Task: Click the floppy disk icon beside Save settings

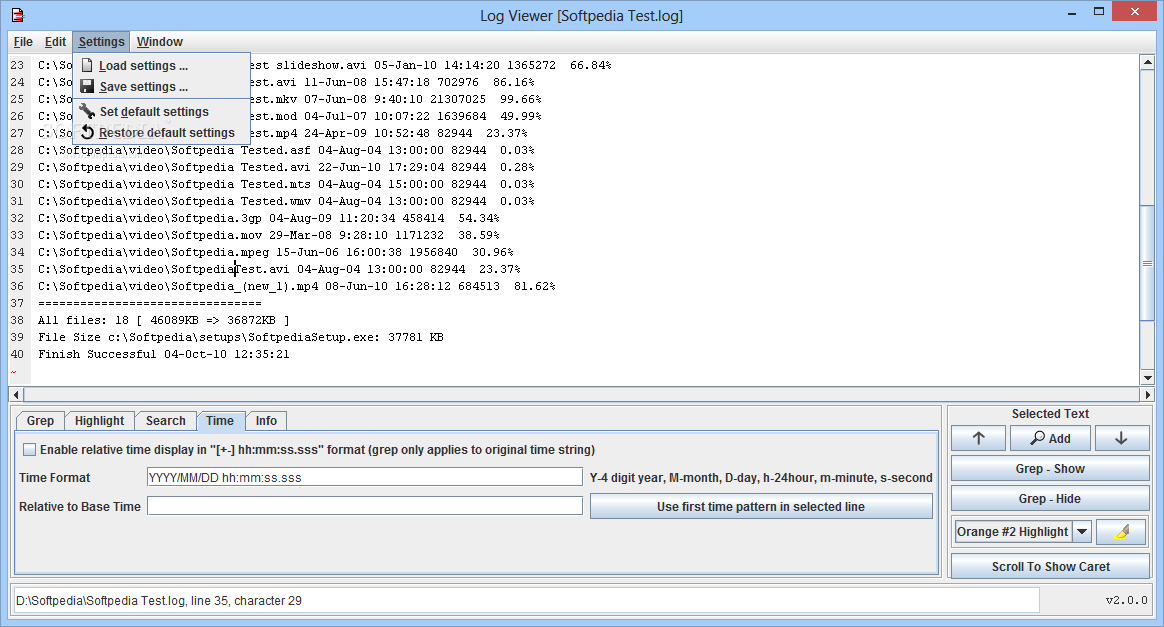Action: [x=88, y=87]
